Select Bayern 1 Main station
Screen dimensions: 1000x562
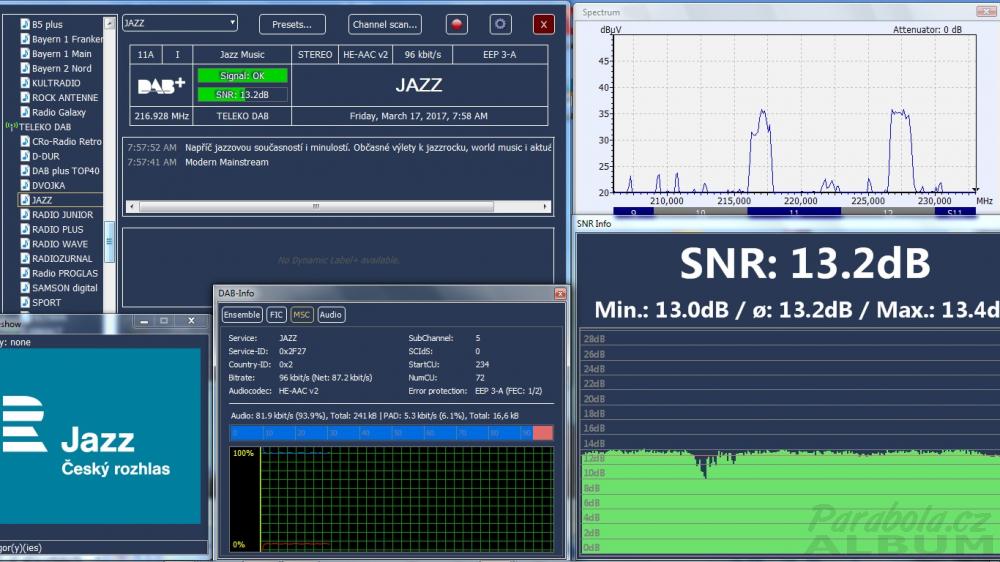click(62, 54)
